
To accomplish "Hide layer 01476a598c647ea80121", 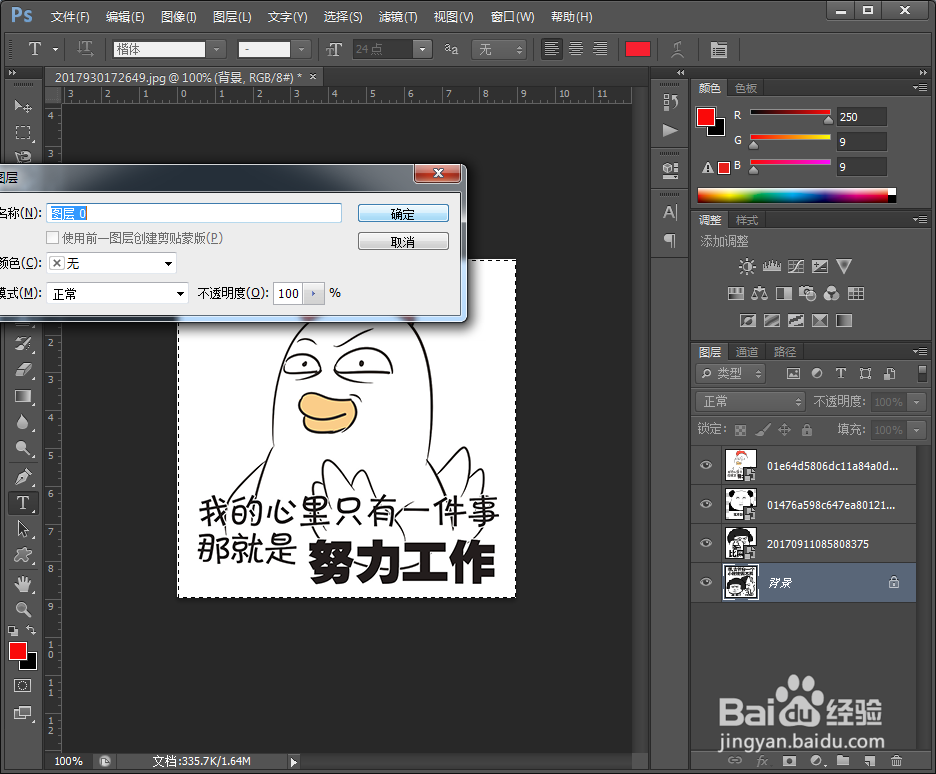I will tap(706, 504).
